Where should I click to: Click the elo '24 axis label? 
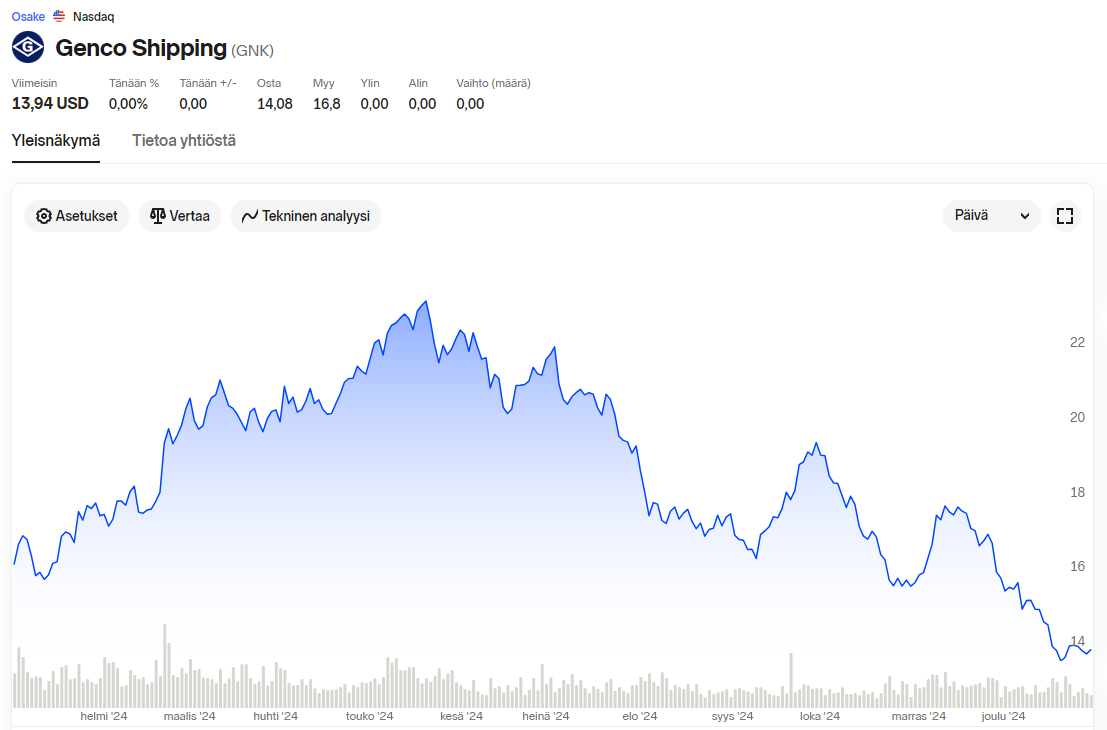(640, 716)
